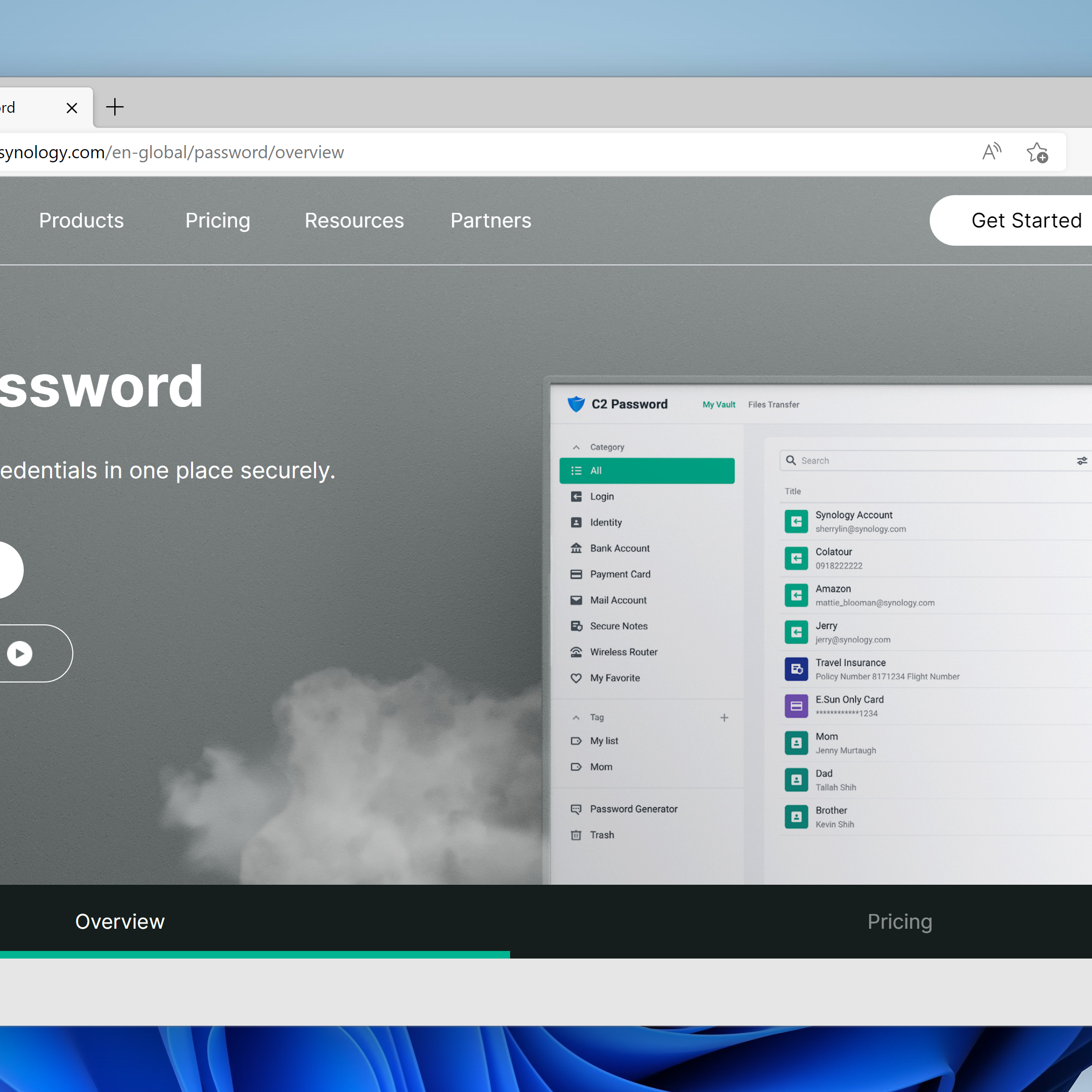Select the Wireless Router category label
The width and height of the screenshot is (1092, 1092).
pyautogui.click(x=623, y=652)
